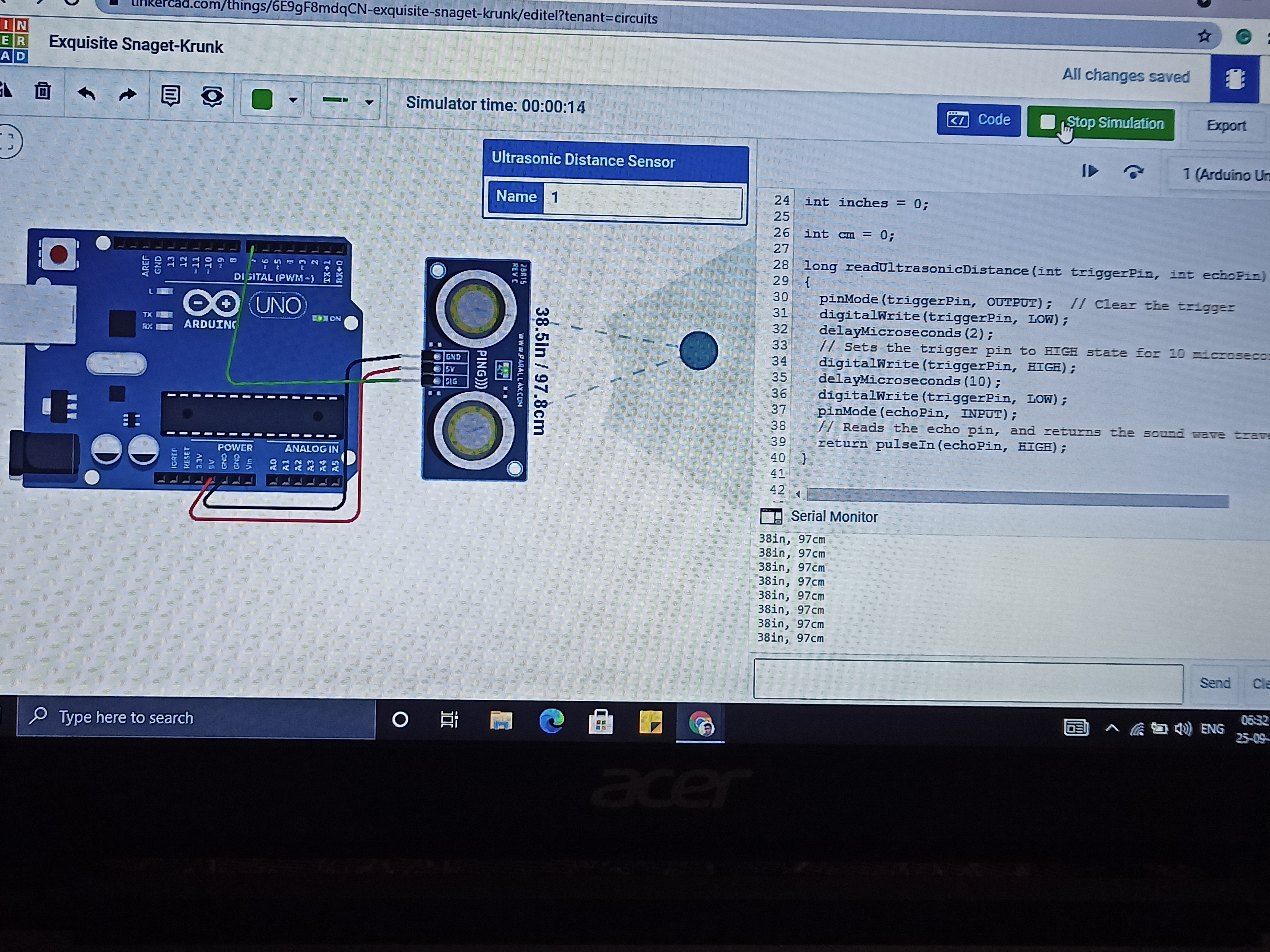This screenshot has height=952, width=1270.
Task: Toggle the Serial Monitor panel icon
Action: pos(771,516)
